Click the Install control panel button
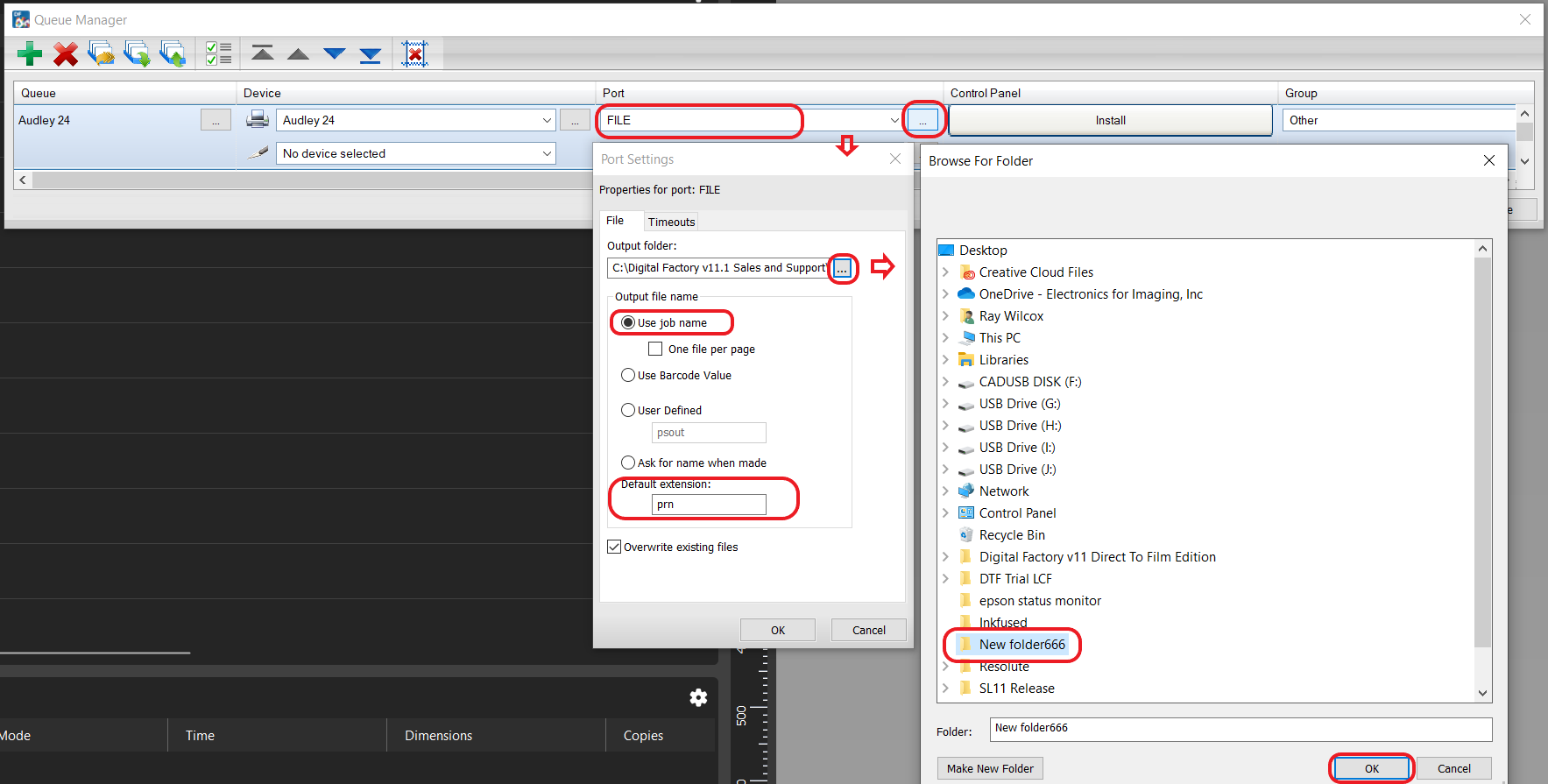Viewport: 1548px width, 784px height. tap(1110, 120)
